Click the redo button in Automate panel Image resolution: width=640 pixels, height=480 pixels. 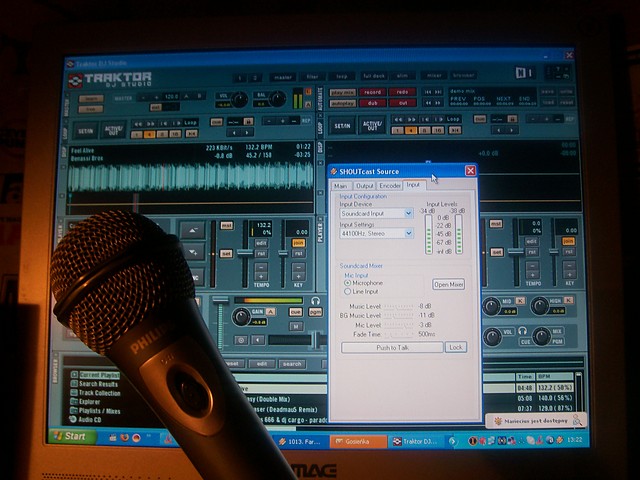(x=402, y=92)
